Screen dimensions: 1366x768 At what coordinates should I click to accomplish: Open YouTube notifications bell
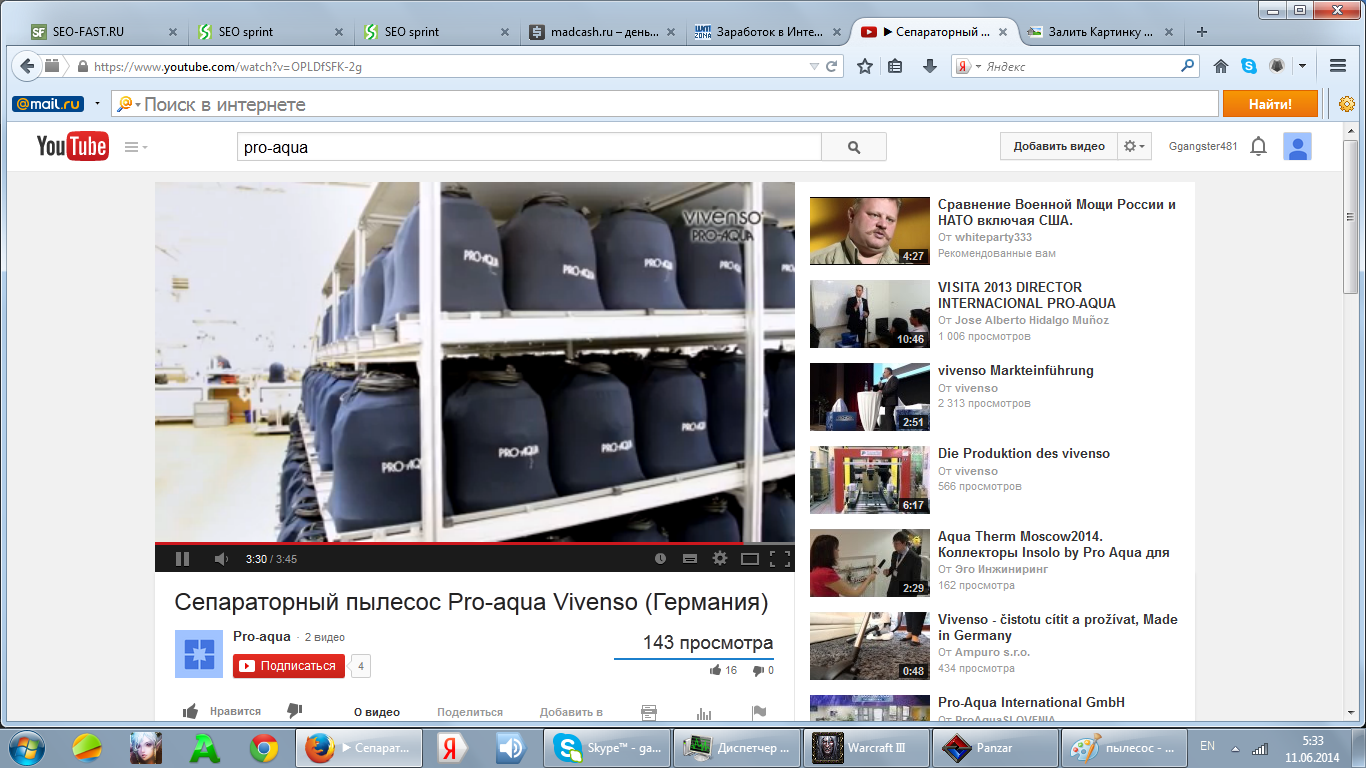click(1259, 147)
